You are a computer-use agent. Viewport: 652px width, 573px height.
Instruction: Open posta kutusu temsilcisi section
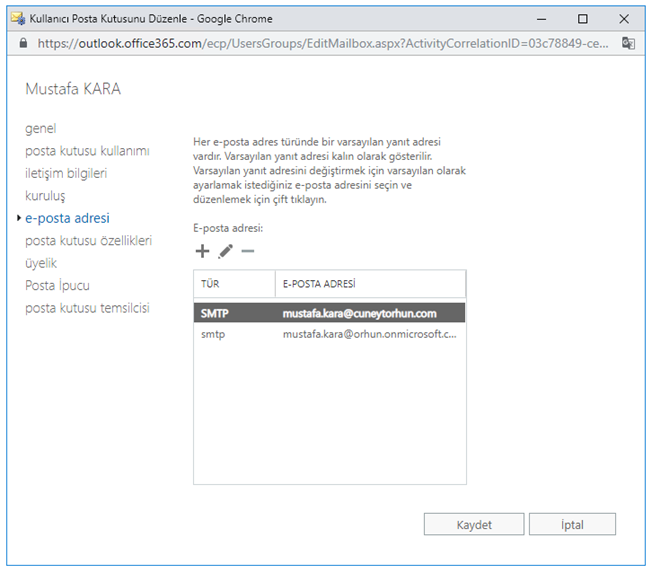[87, 308]
